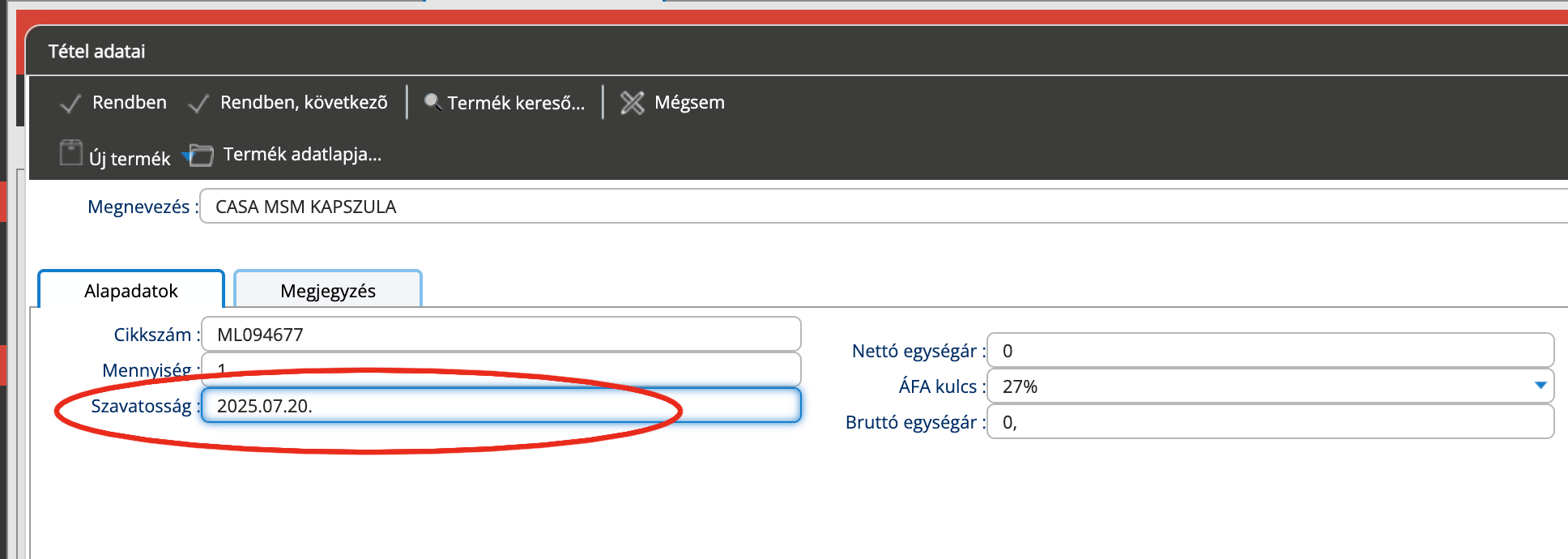
Task: Switch to the Megjegyzés tab
Action: click(328, 290)
